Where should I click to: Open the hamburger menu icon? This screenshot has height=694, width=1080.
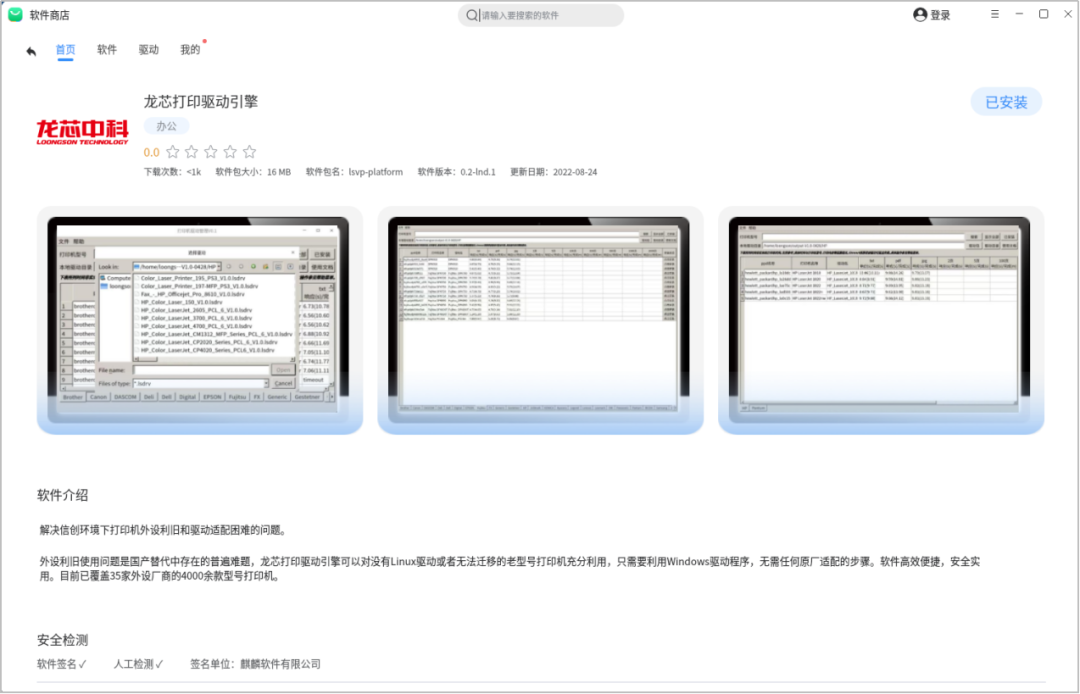(995, 14)
